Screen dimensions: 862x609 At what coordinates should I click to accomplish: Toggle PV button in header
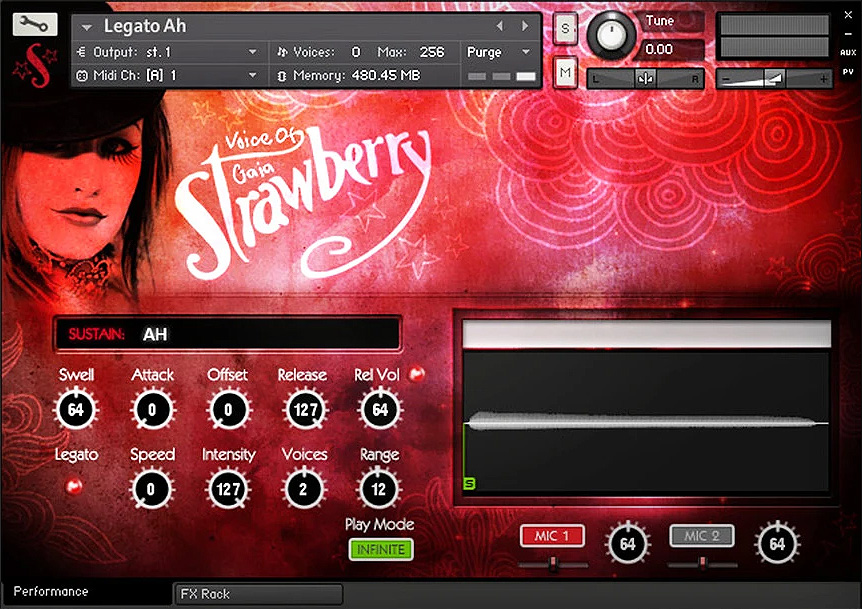click(848, 72)
